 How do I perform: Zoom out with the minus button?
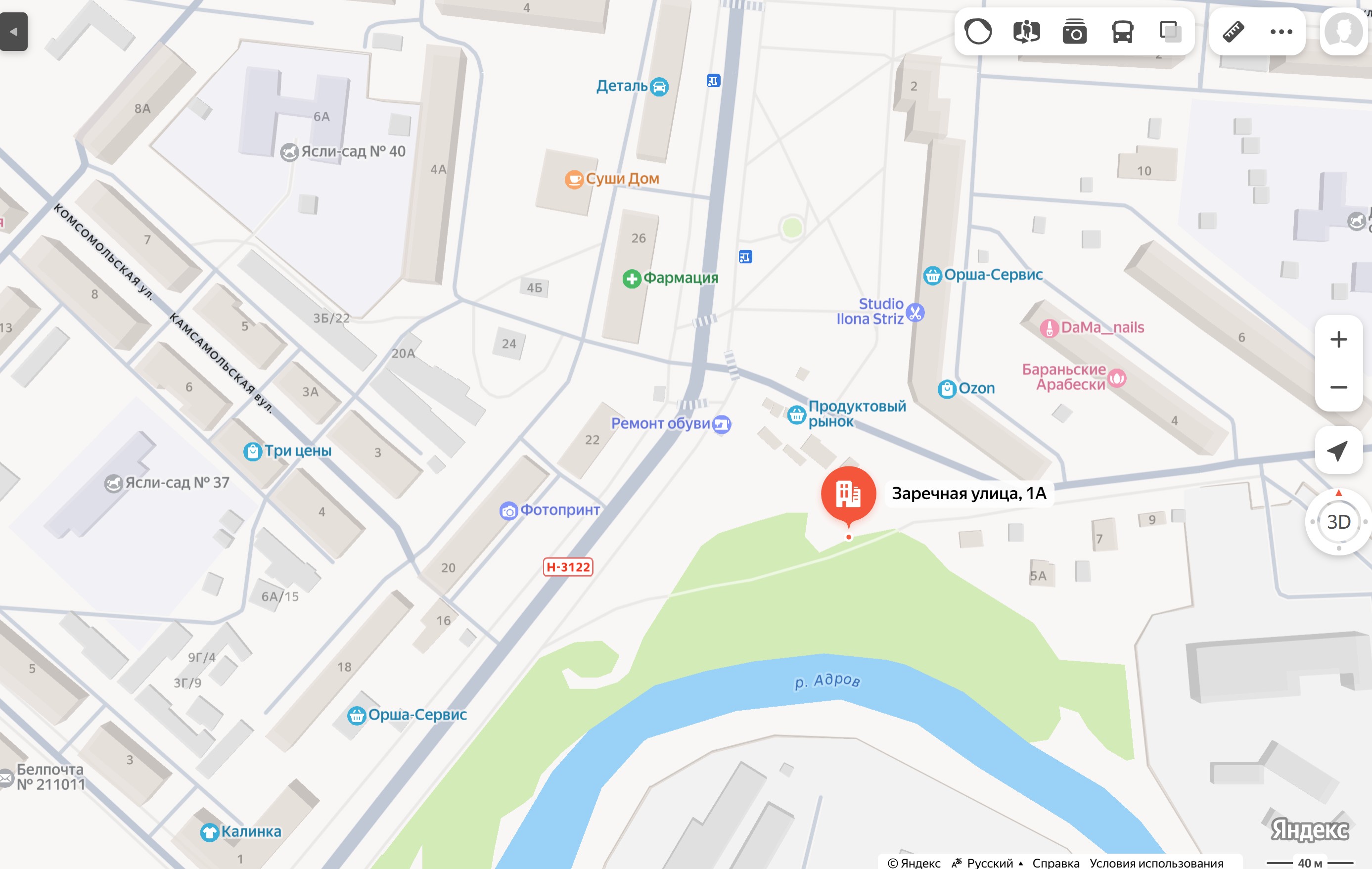point(1338,387)
